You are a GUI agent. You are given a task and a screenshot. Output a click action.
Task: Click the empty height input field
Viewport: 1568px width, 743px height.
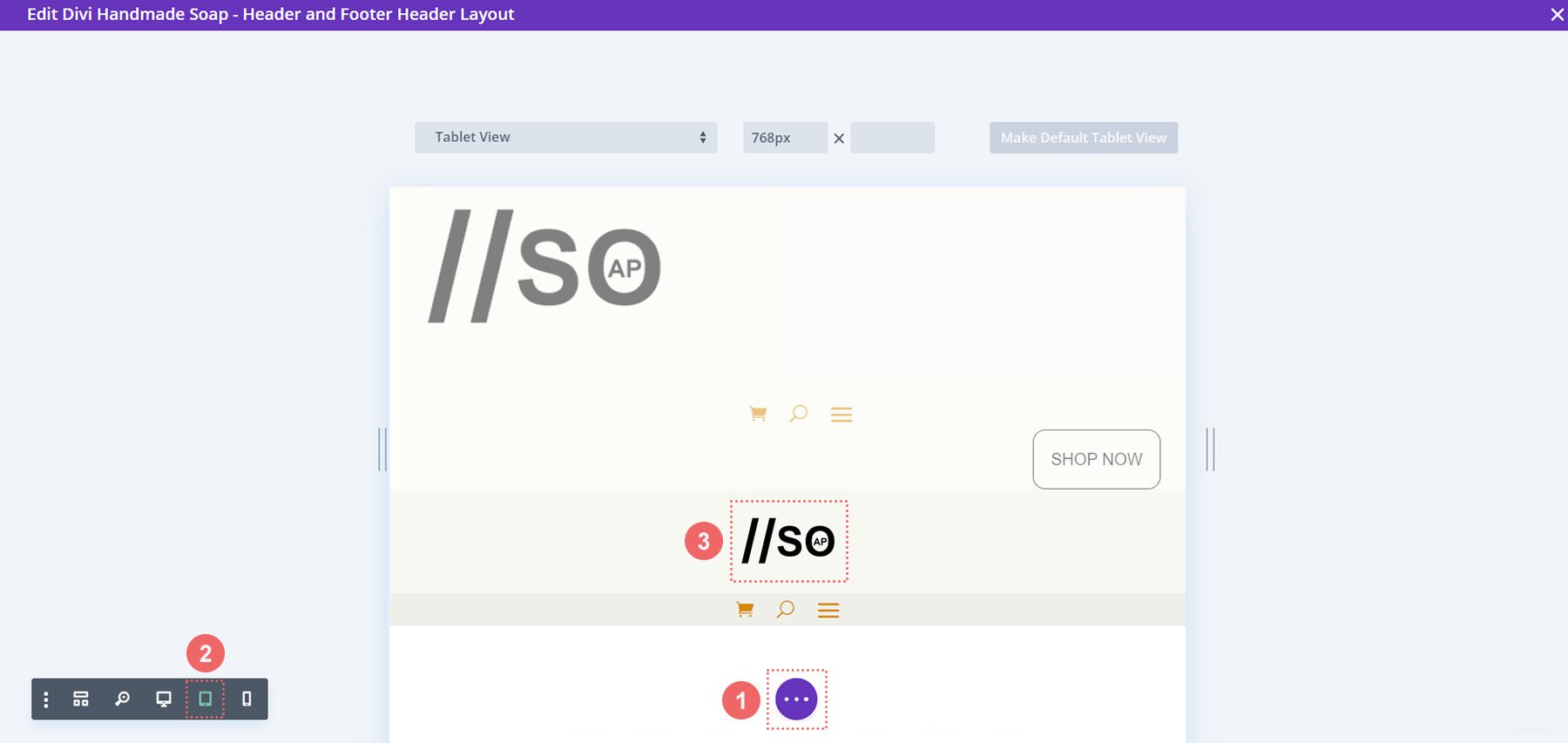[892, 138]
